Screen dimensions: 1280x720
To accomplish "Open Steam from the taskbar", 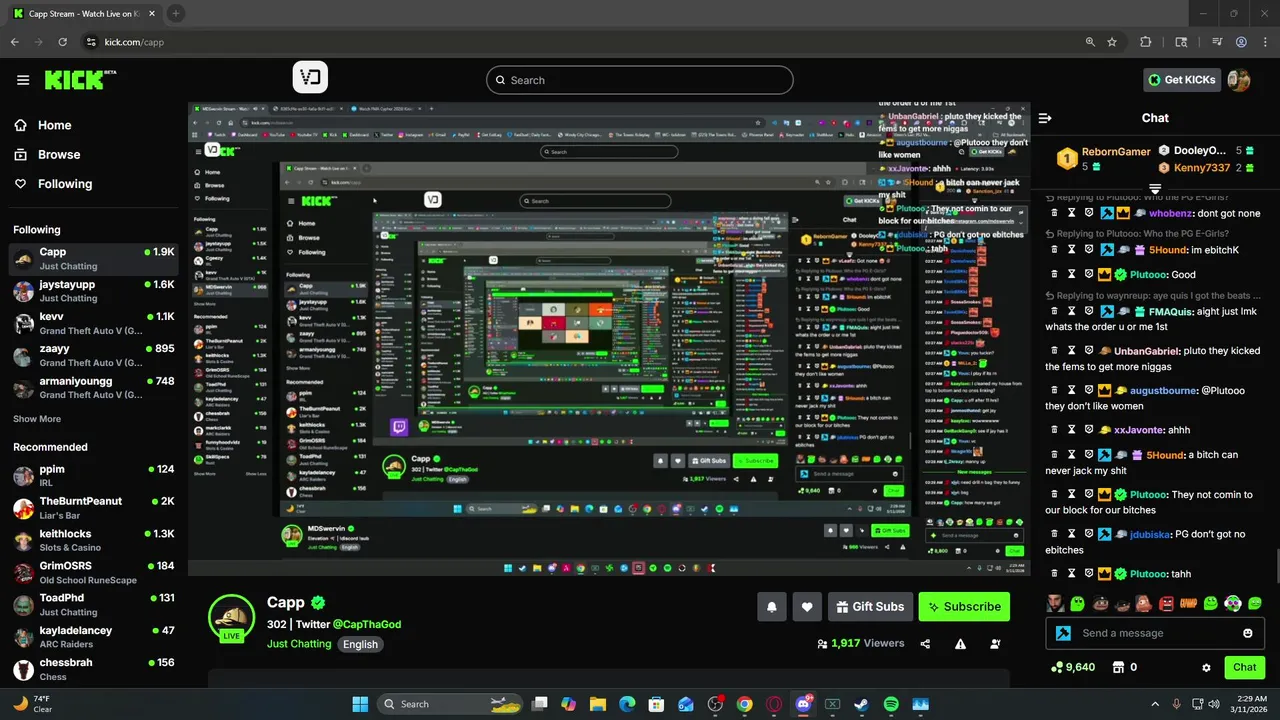I will pyautogui.click(x=861, y=704).
